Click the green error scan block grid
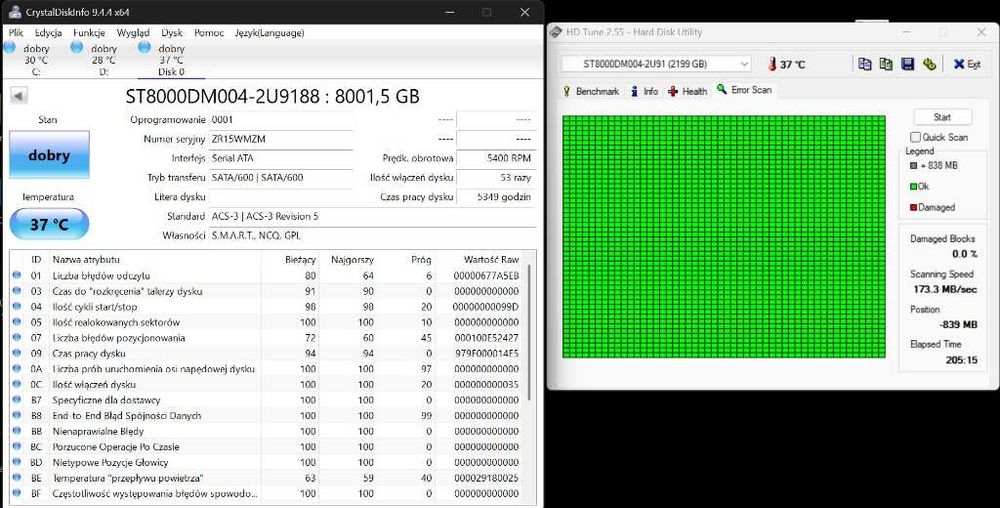Viewport: 1000px width, 508px height. [x=724, y=236]
